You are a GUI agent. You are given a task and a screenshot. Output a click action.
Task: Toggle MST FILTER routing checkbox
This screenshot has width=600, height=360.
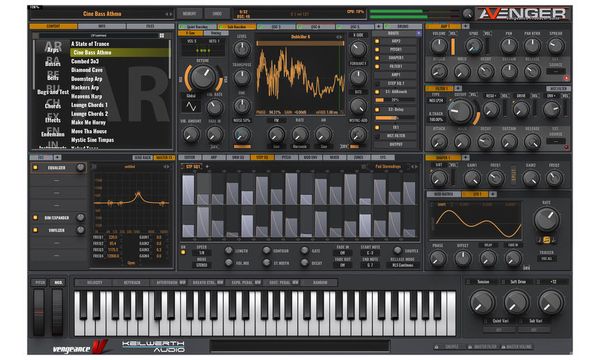377,136
